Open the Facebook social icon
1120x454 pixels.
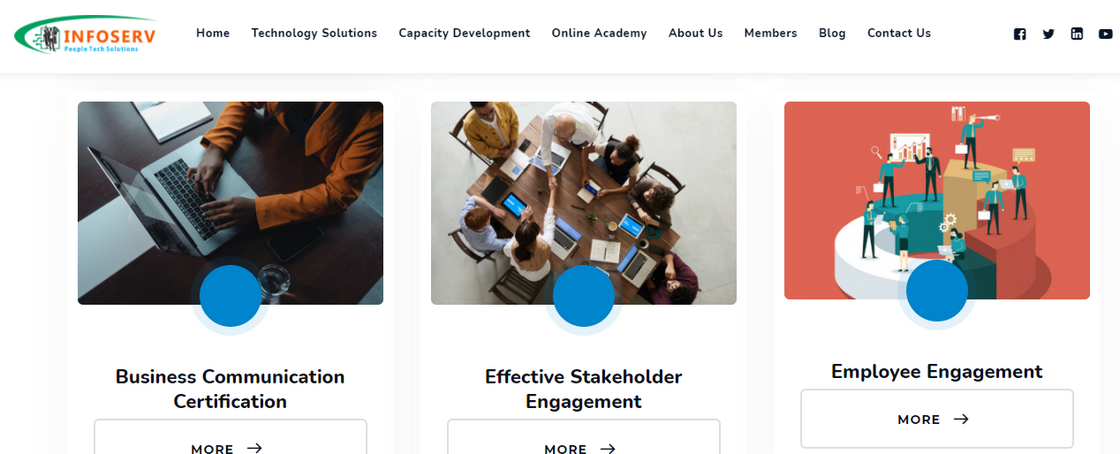point(1020,34)
